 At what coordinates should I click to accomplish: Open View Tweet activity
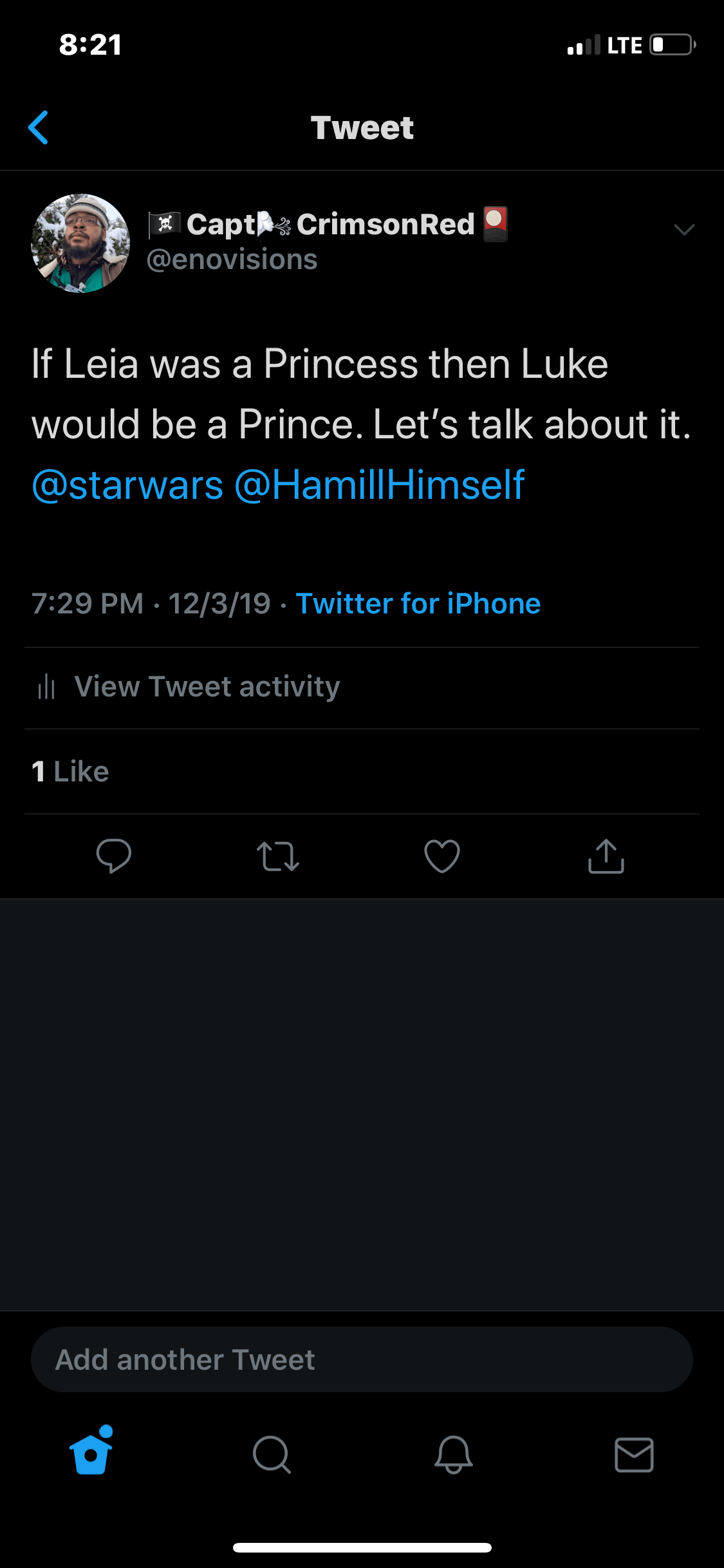[x=207, y=687]
